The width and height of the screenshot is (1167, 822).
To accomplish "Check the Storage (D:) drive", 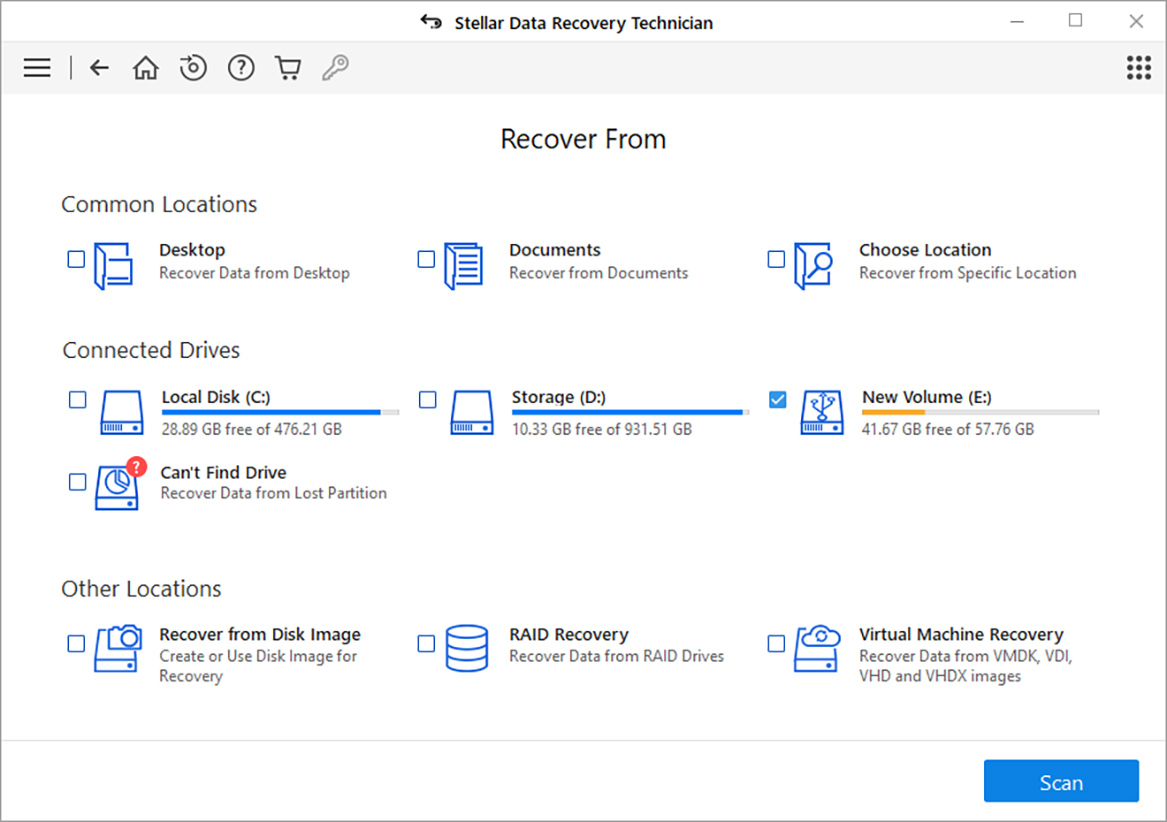I will [427, 399].
